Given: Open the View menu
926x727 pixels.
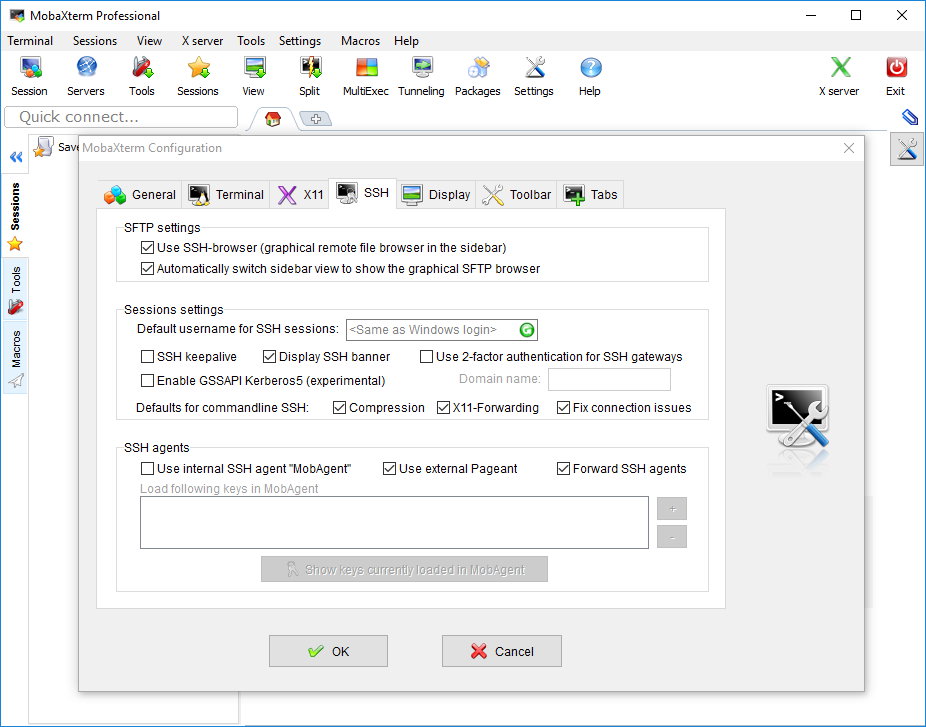Looking at the screenshot, I should [x=149, y=41].
